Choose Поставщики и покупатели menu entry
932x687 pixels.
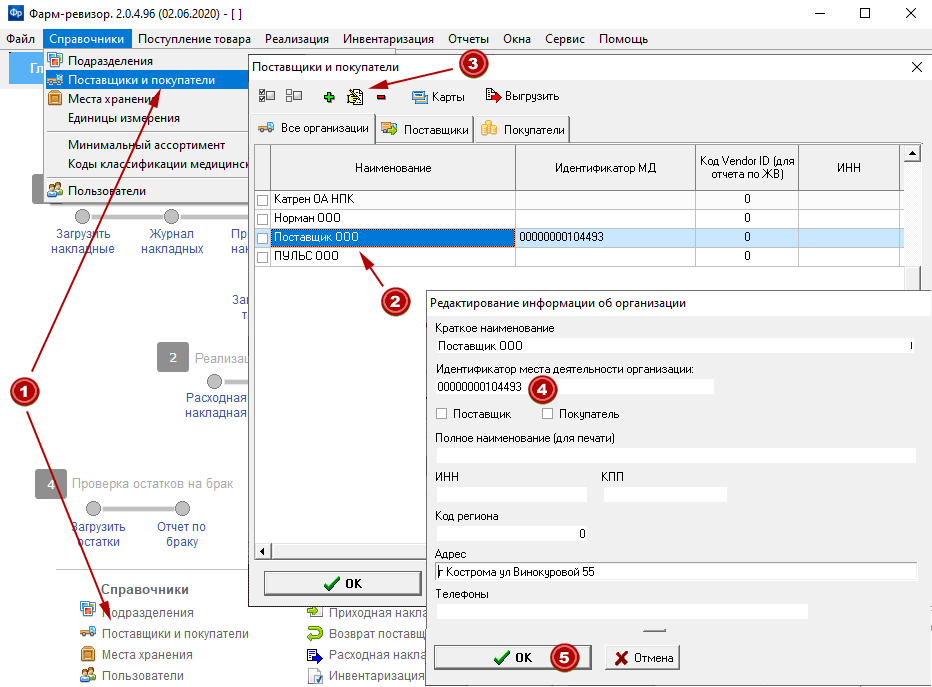pos(146,80)
